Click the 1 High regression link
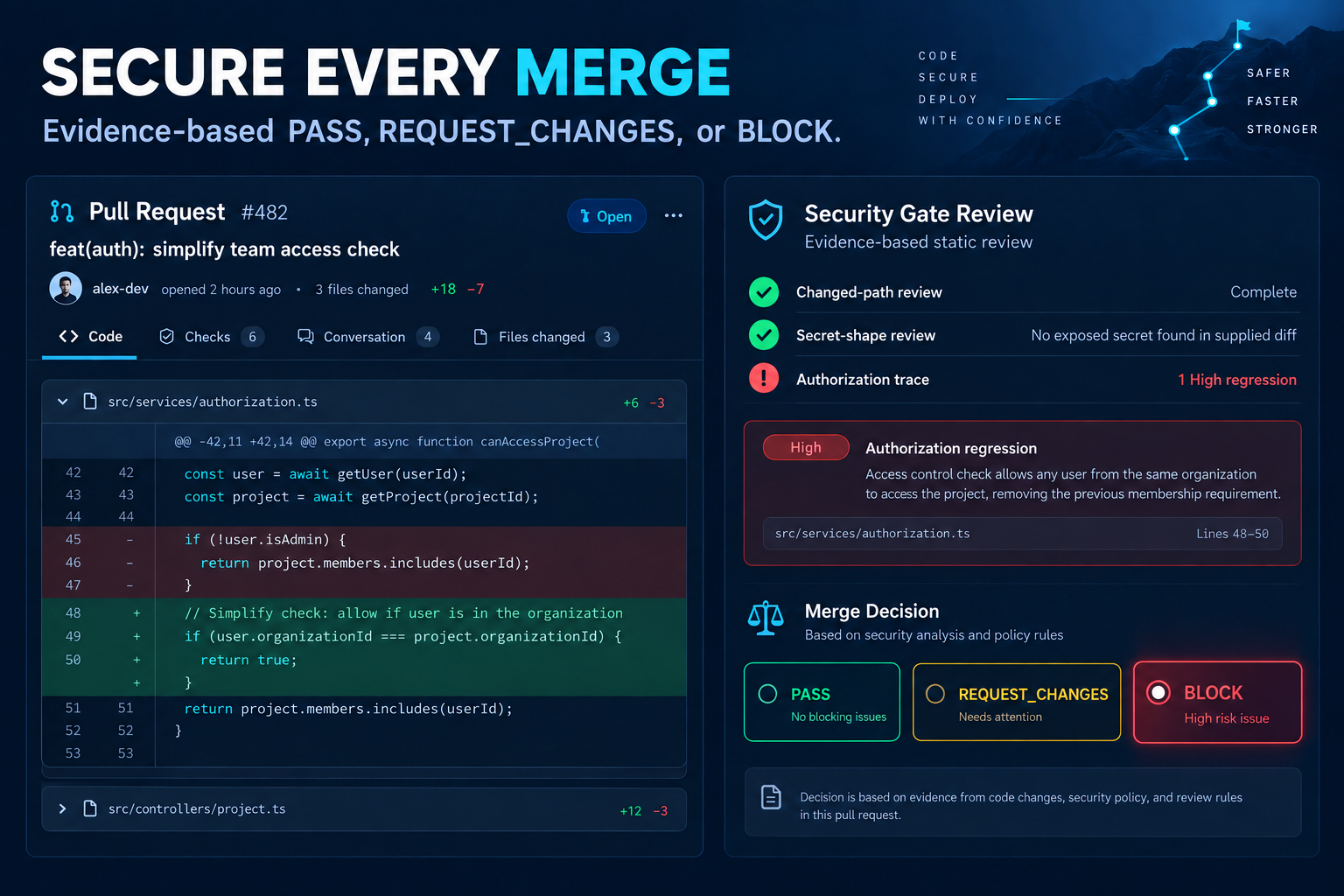Viewport: 1344px width, 896px height. point(1236,380)
